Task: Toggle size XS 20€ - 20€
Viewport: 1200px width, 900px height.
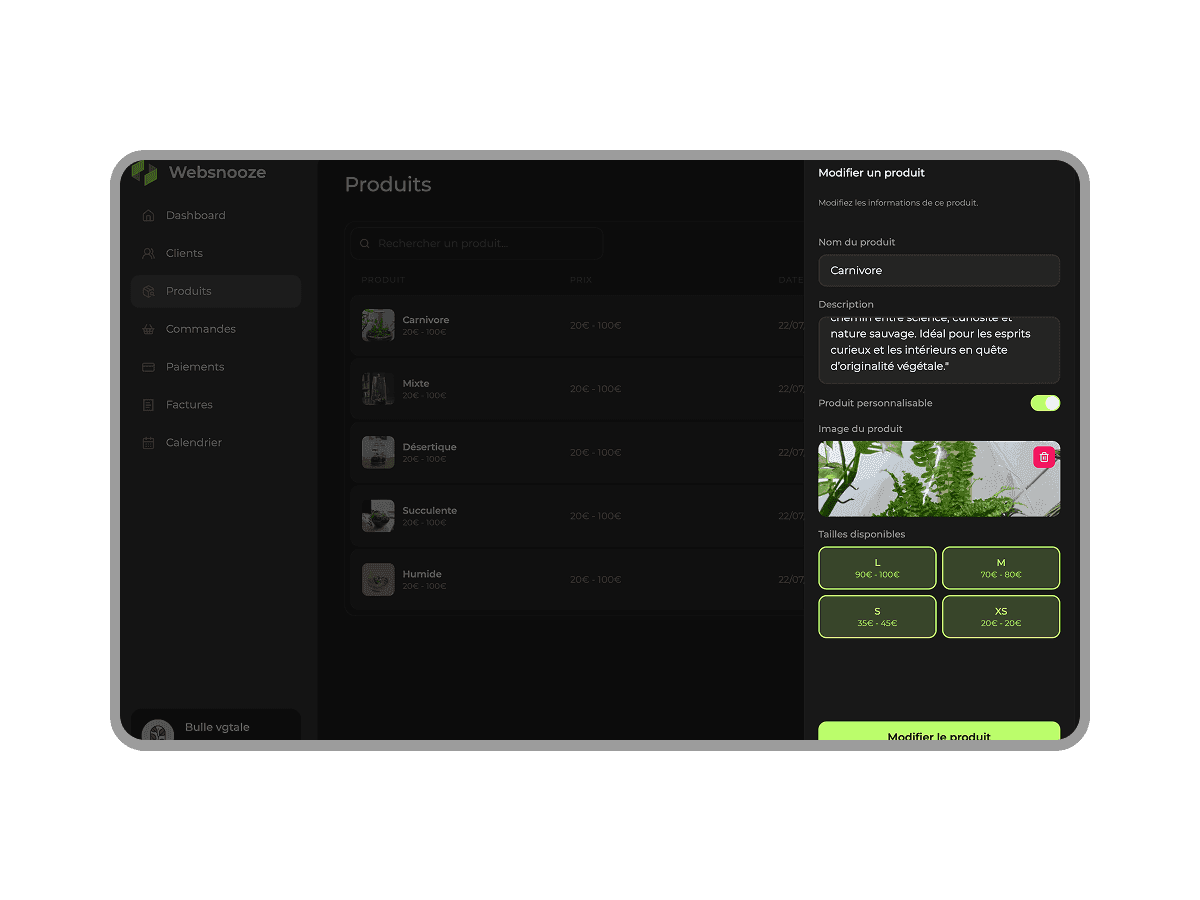Action: (1001, 617)
